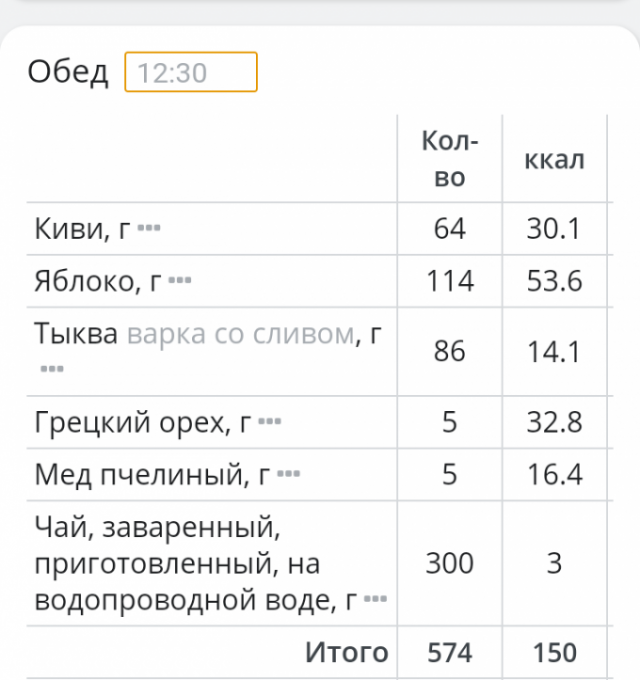Click the Яблоко food name
This screenshot has height=680, width=640.
88,281
